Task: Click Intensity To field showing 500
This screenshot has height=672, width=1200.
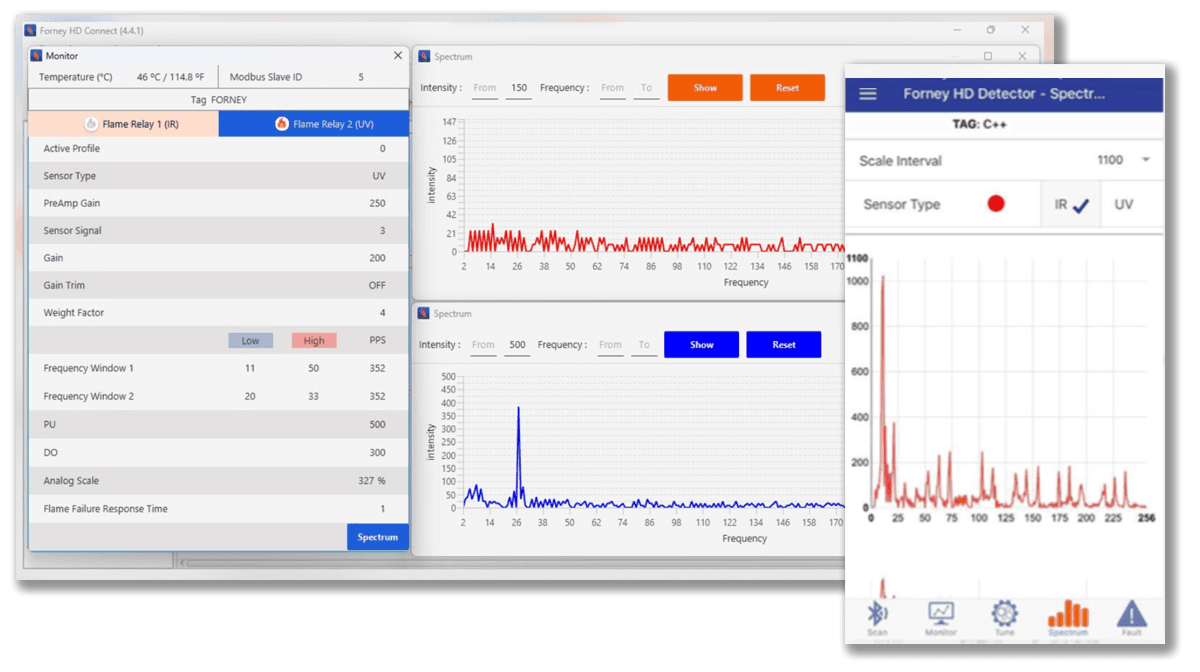Action: pos(517,346)
